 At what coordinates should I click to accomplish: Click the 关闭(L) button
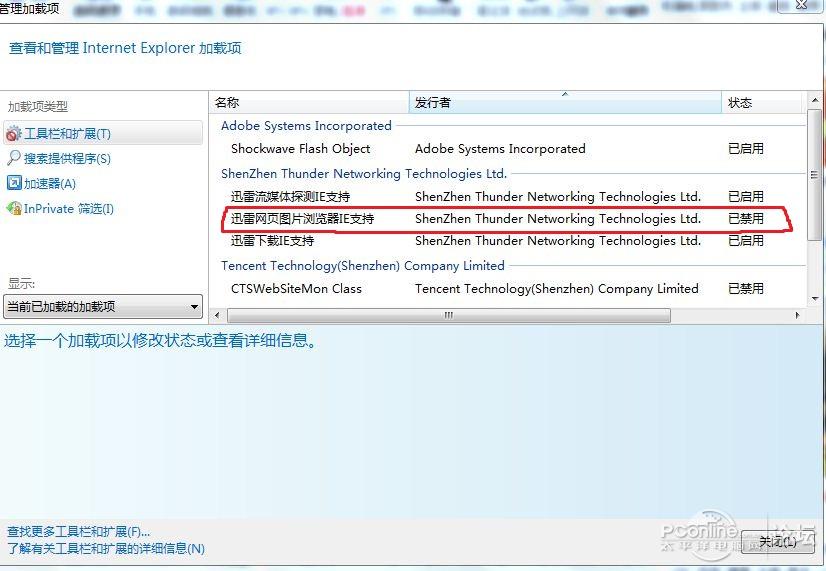[778, 541]
